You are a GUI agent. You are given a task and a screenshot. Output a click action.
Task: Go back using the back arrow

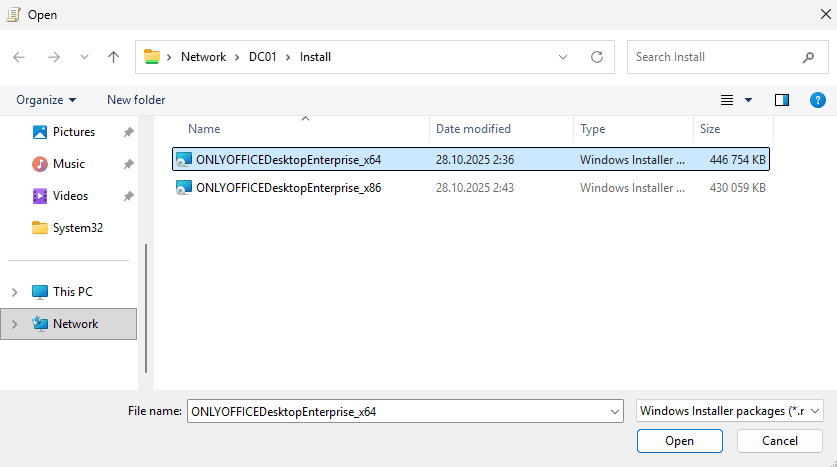click(19, 57)
